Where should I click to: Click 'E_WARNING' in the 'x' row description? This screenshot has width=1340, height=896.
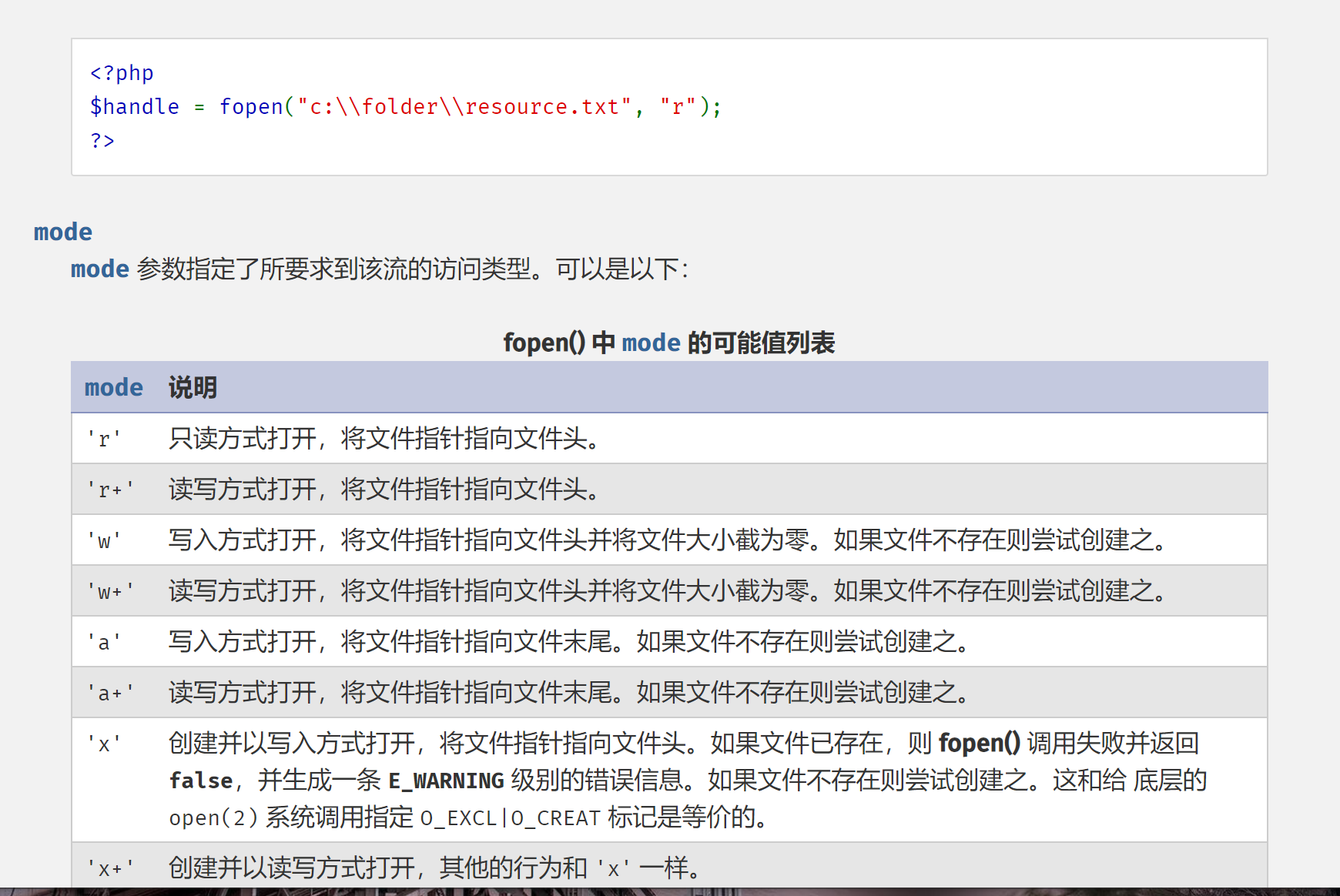click(446, 781)
